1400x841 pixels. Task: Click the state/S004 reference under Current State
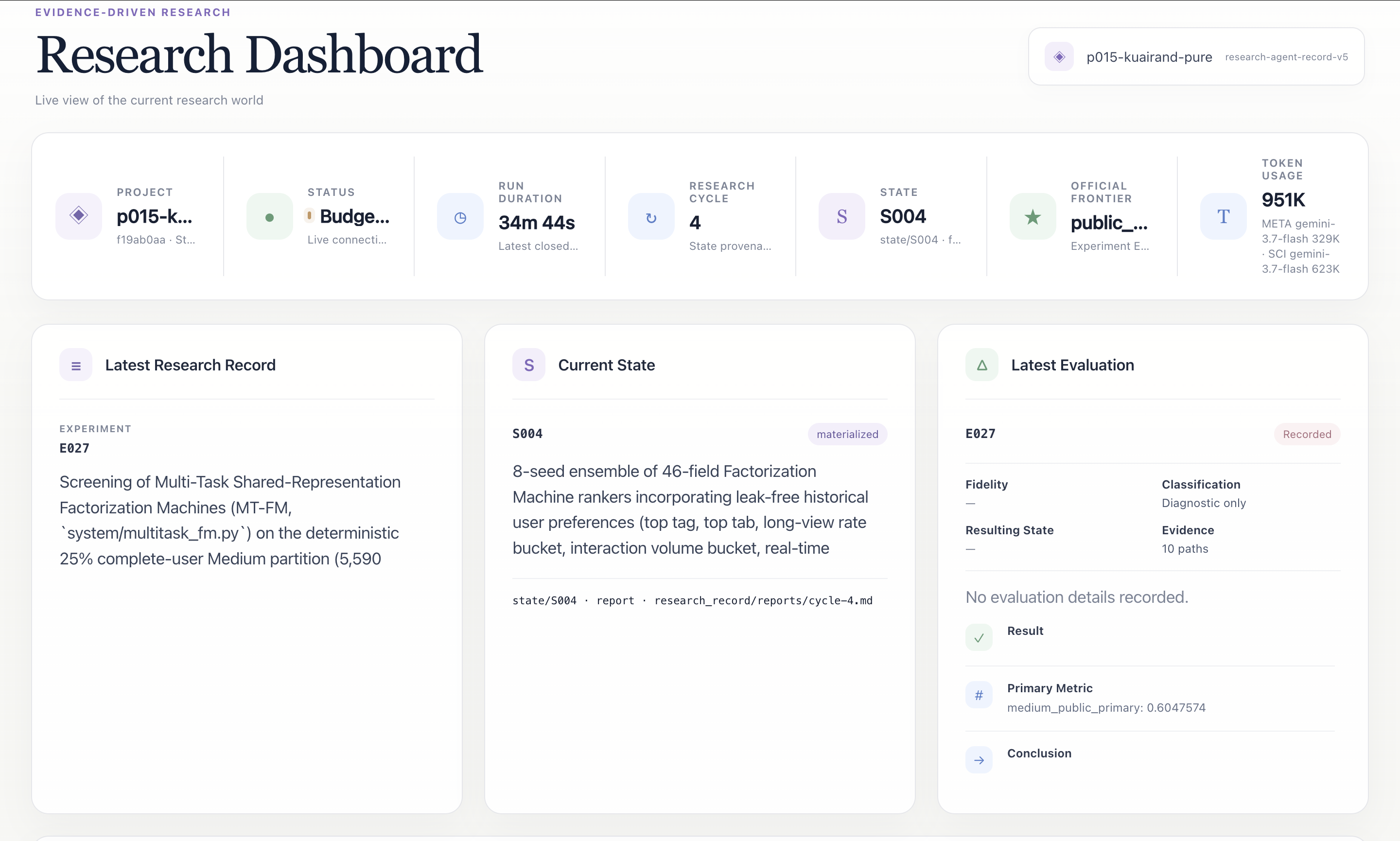tap(544, 601)
